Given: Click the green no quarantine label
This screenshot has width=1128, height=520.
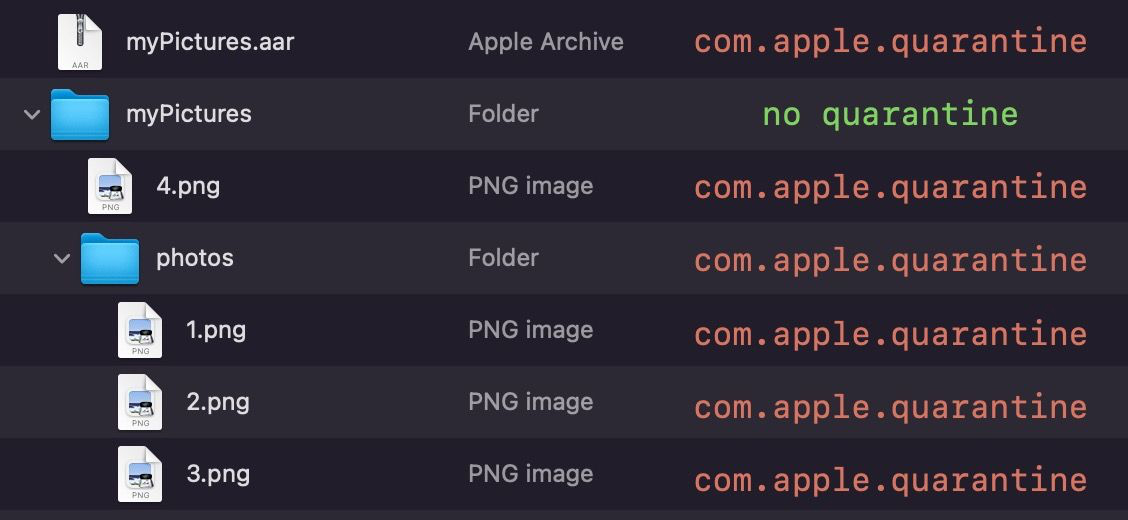Looking at the screenshot, I should (x=890, y=114).
